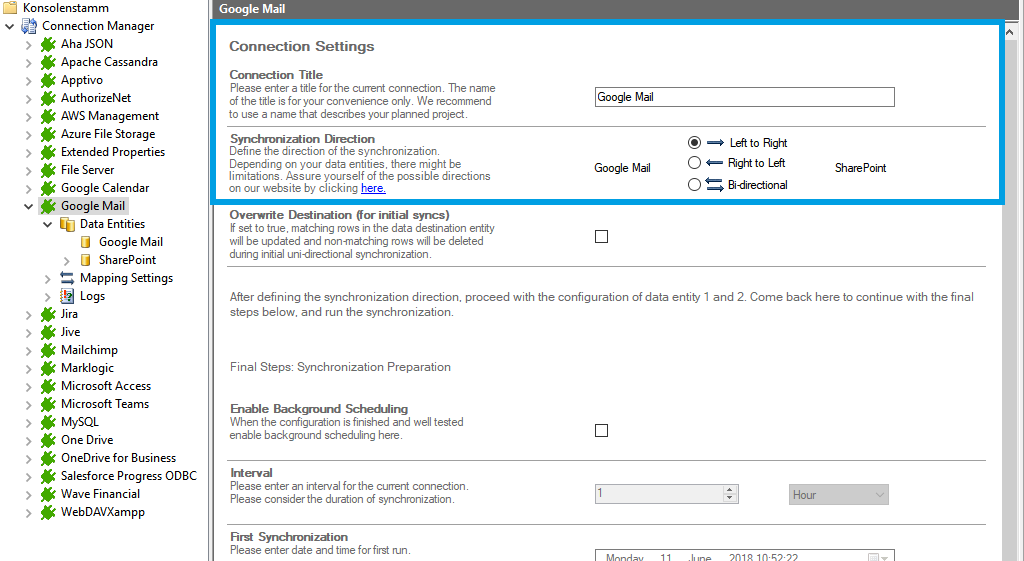Decrease the interval value stepper
Screen dimensions: 1024x561
(x=729, y=499)
